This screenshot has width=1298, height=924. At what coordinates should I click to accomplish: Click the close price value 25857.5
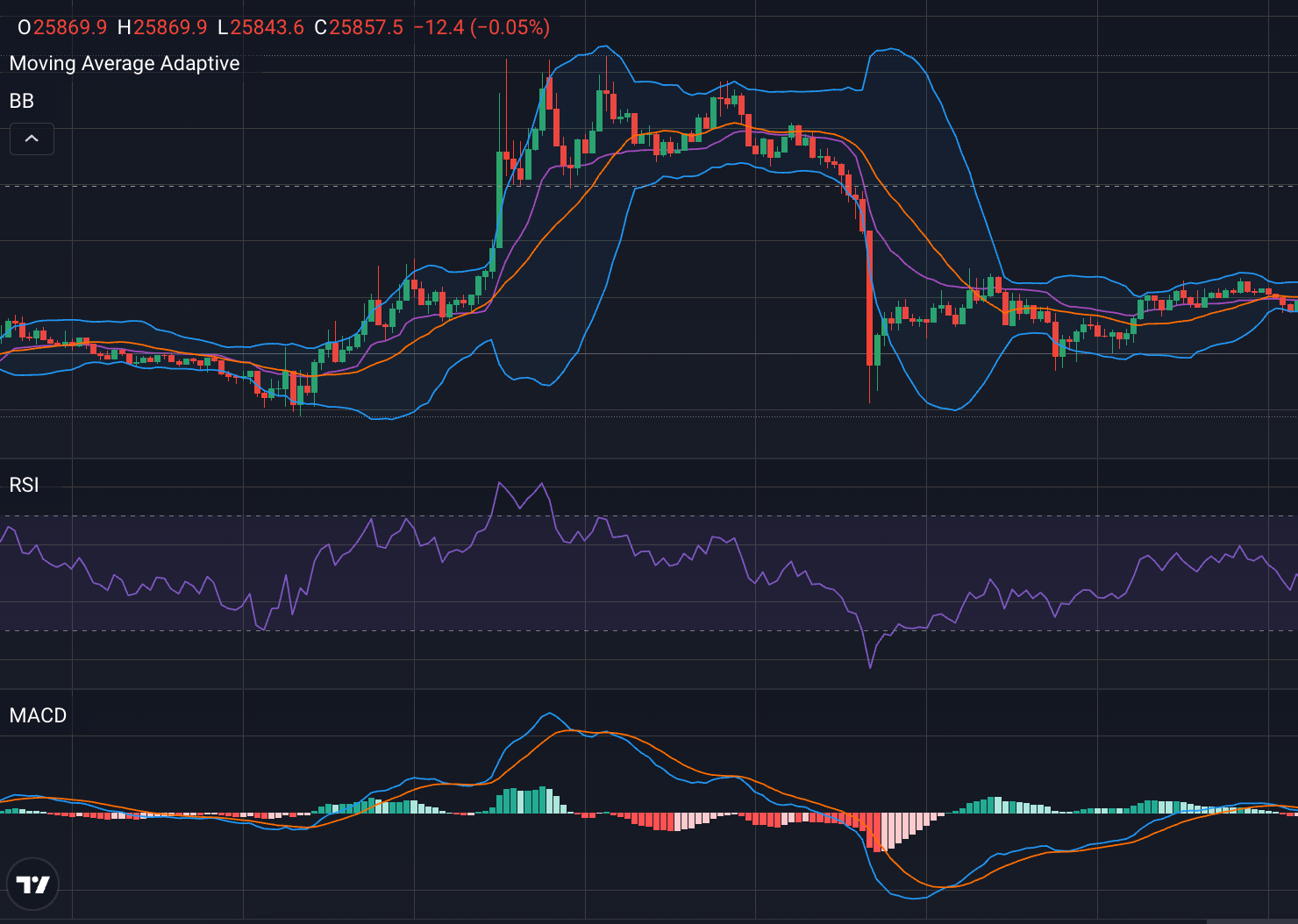point(366,27)
